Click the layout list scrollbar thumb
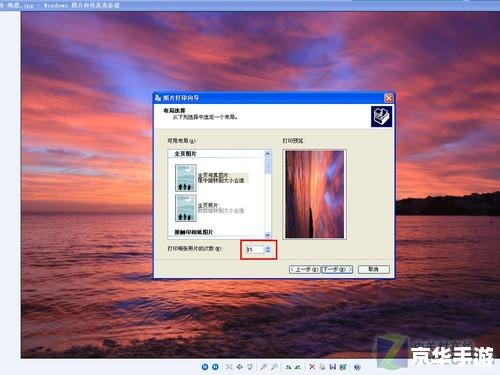Viewport: 500px width, 375px height. click(x=267, y=165)
